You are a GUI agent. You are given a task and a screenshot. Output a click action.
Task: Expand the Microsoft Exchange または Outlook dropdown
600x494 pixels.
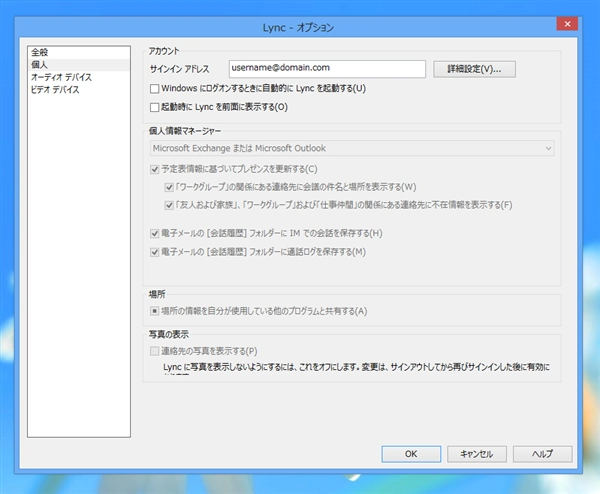(x=352, y=148)
